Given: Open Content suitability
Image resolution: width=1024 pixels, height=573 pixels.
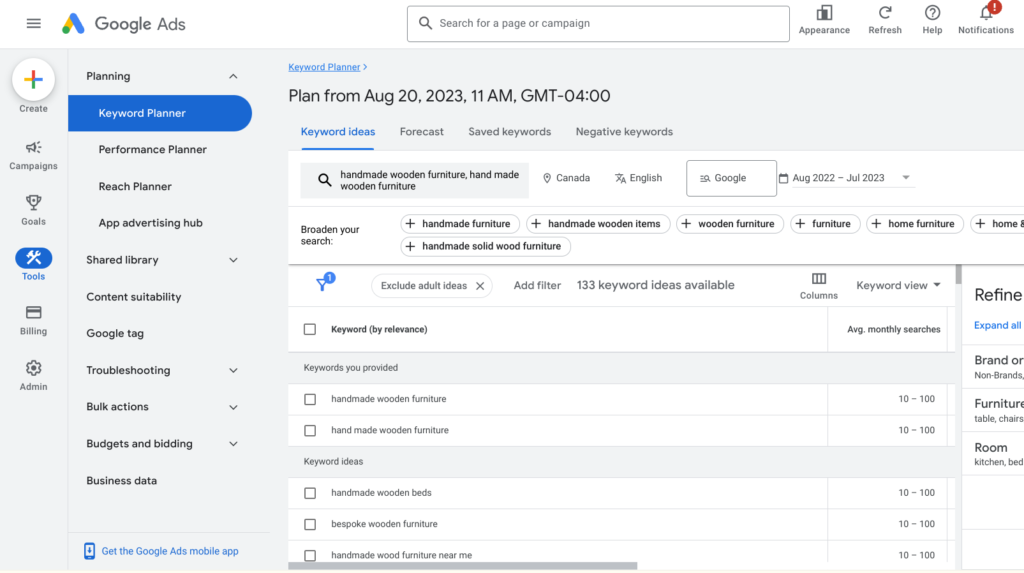Looking at the screenshot, I should pos(134,297).
